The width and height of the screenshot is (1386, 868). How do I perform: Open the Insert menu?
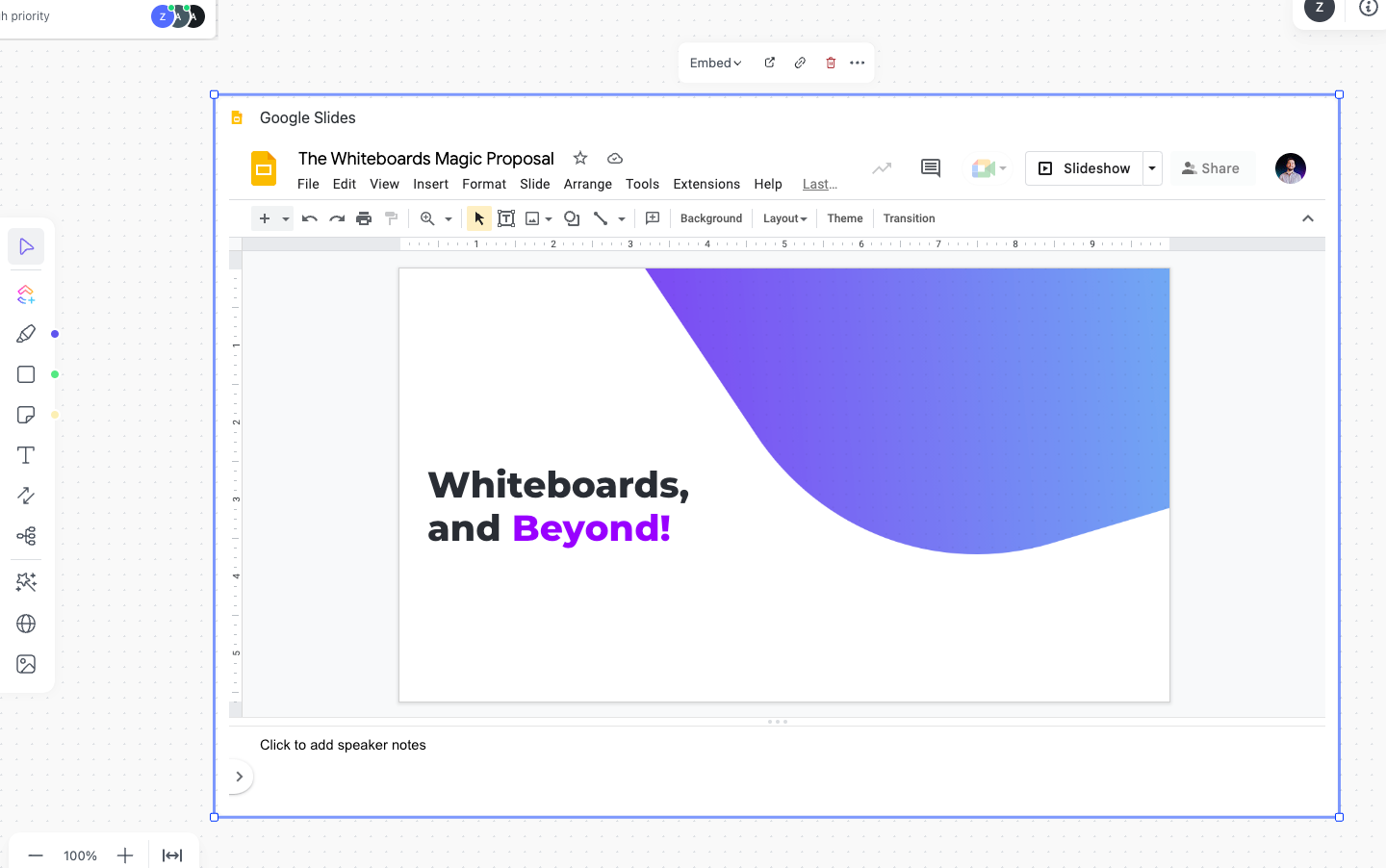pyautogui.click(x=430, y=184)
